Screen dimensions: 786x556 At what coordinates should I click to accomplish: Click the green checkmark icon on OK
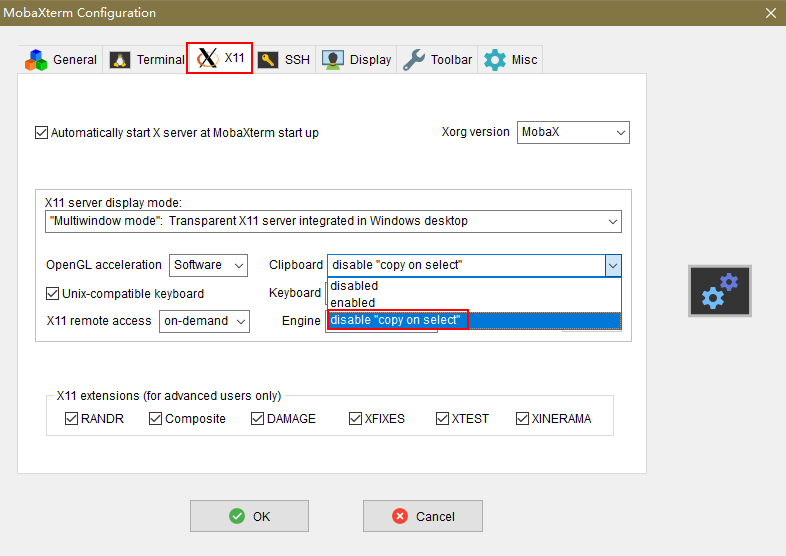point(237,516)
